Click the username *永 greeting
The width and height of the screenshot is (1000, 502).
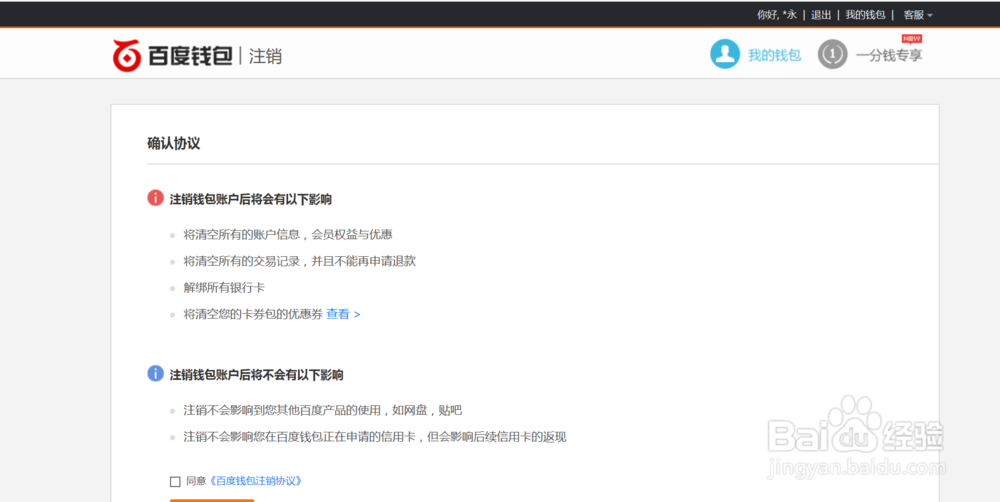[777, 15]
